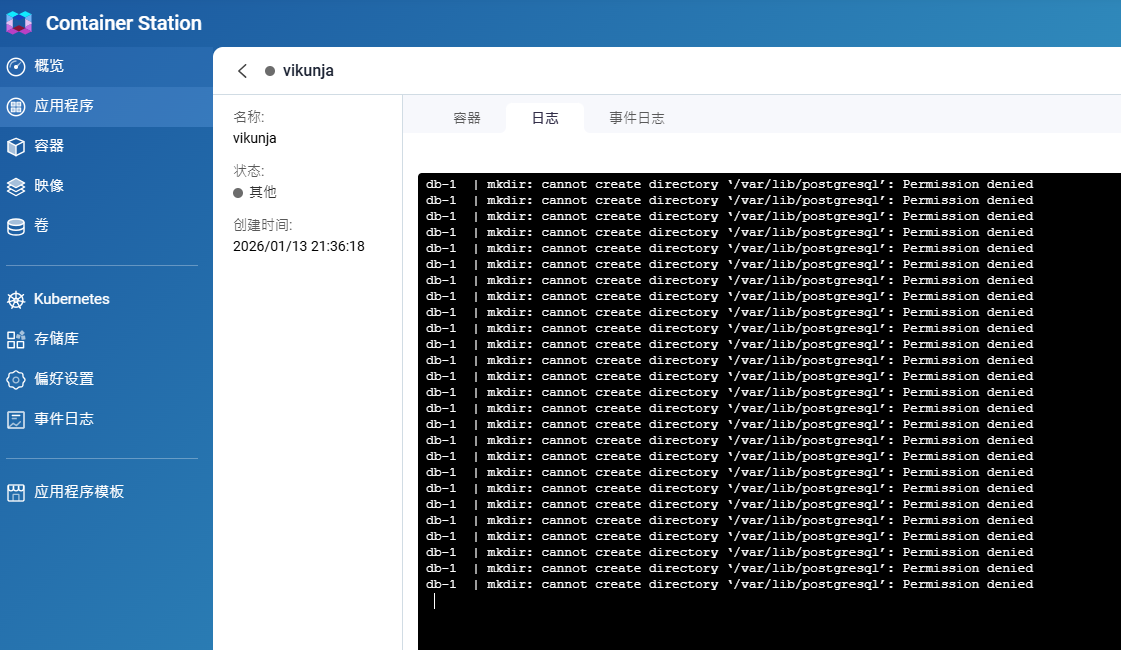Go back using the left chevron arrow

[242, 71]
